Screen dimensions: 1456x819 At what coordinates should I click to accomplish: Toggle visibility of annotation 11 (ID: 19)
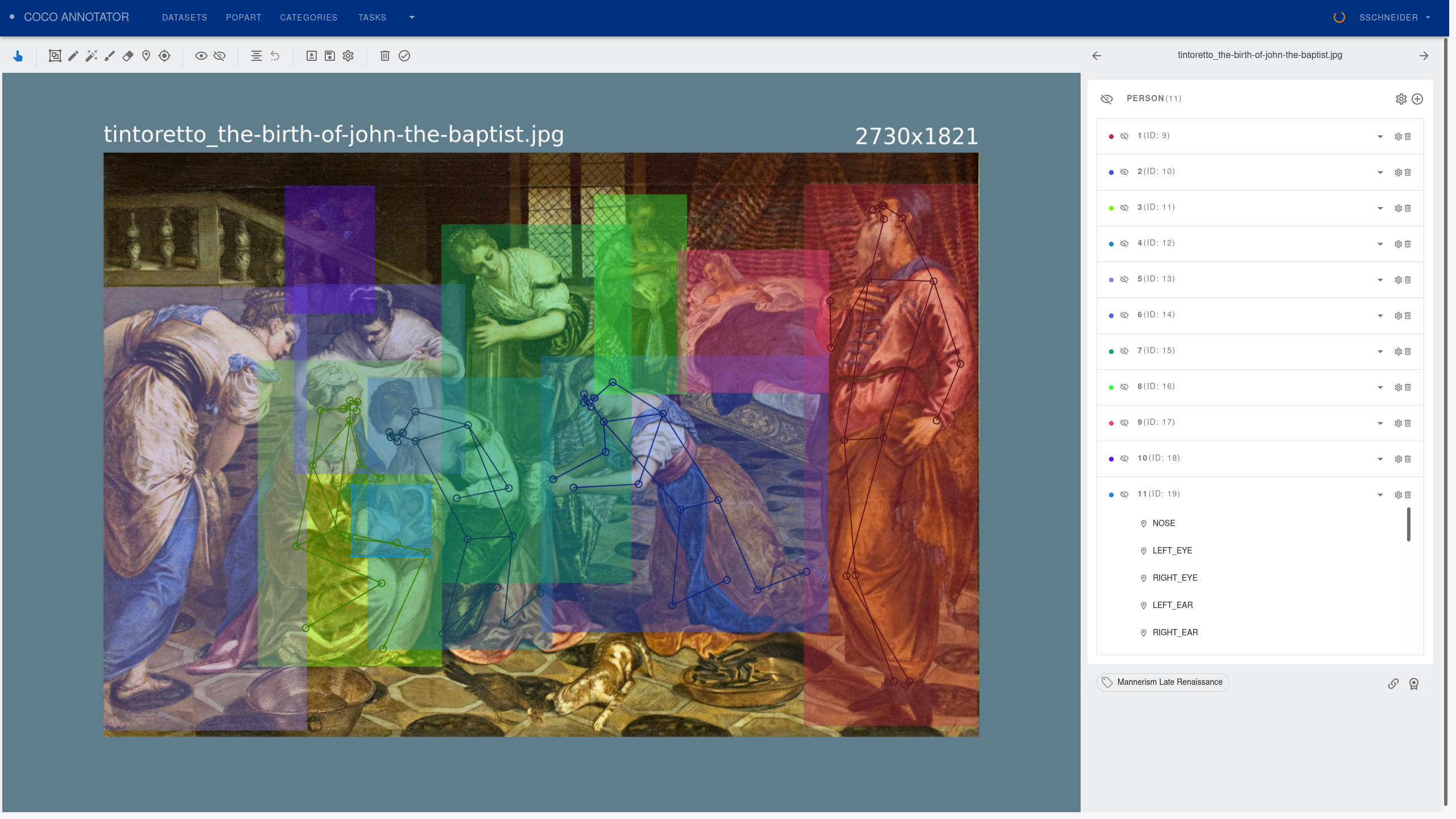click(x=1124, y=495)
